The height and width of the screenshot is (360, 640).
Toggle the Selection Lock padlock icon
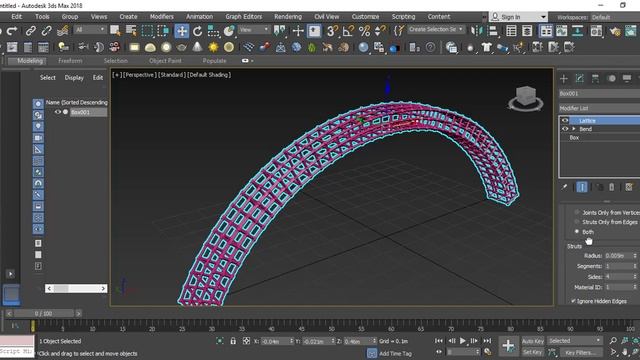tap(233, 341)
